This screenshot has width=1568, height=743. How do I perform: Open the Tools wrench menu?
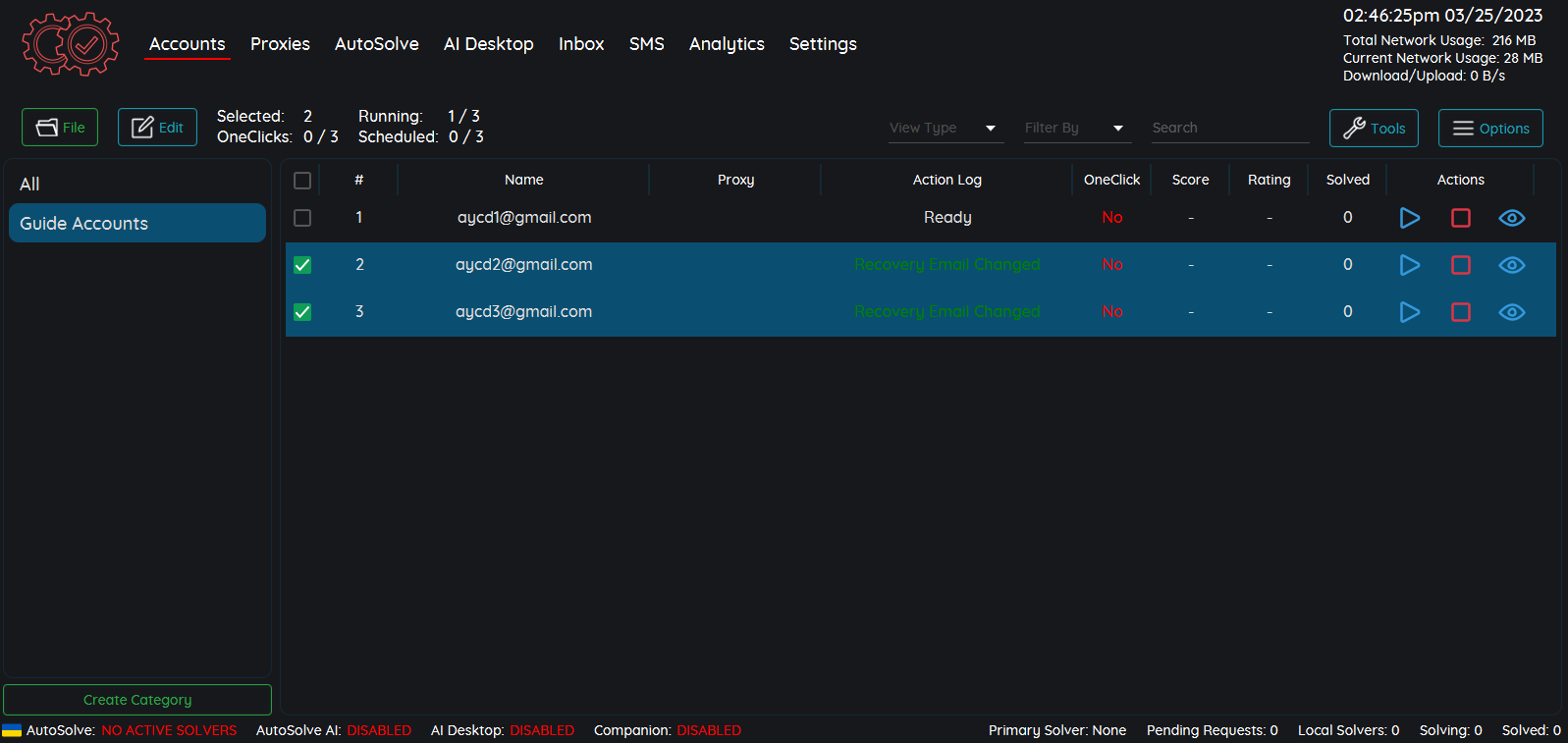click(1373, 128)
